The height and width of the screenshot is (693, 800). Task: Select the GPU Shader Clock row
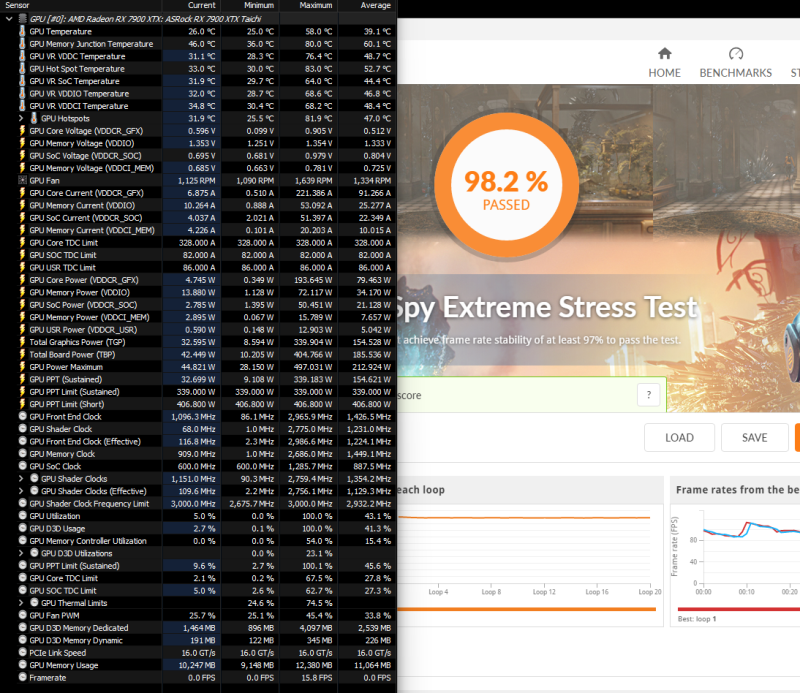198,429
